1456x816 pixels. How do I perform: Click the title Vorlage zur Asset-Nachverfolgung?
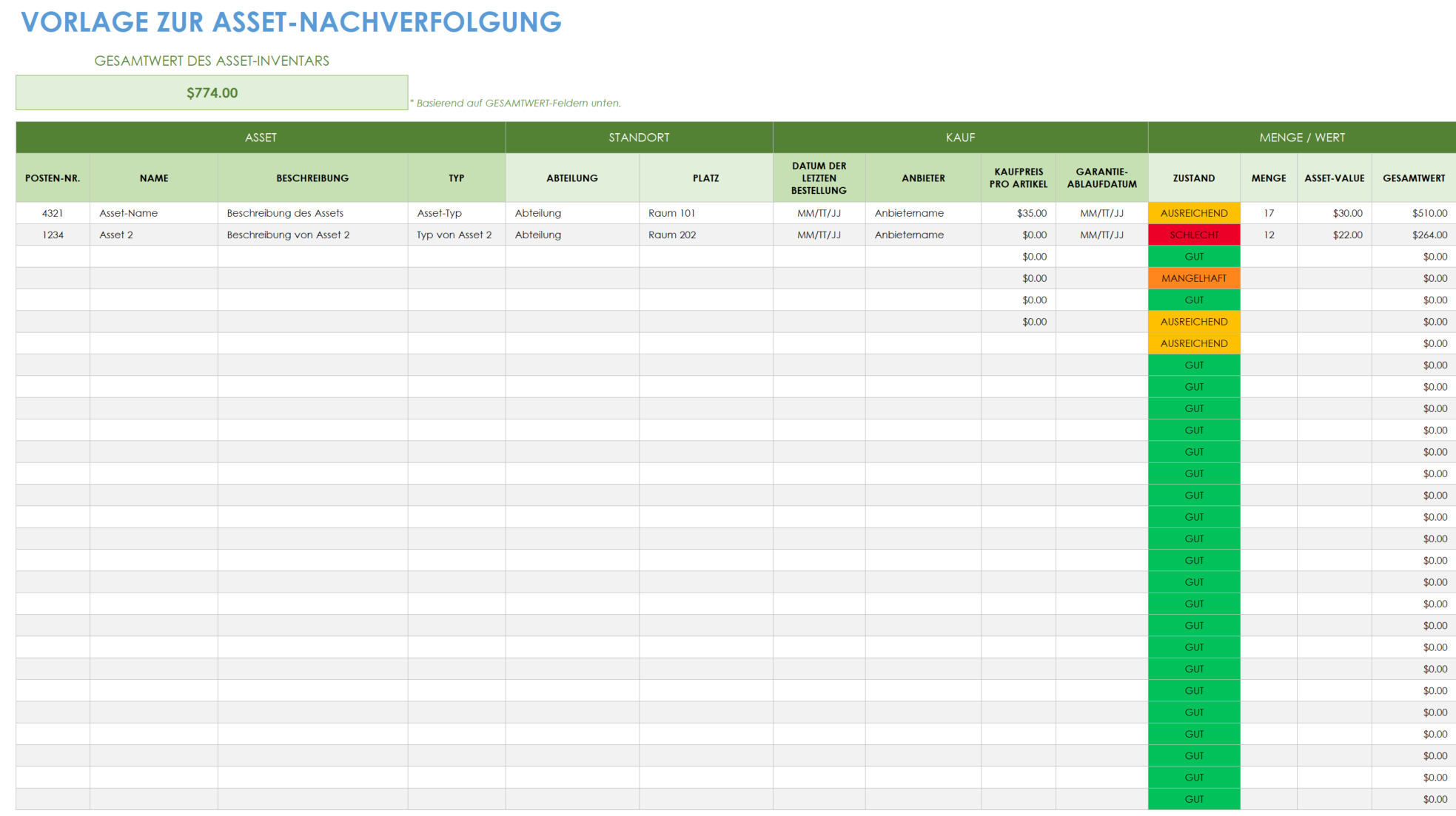pyautogui.click(x=291, y=22)
